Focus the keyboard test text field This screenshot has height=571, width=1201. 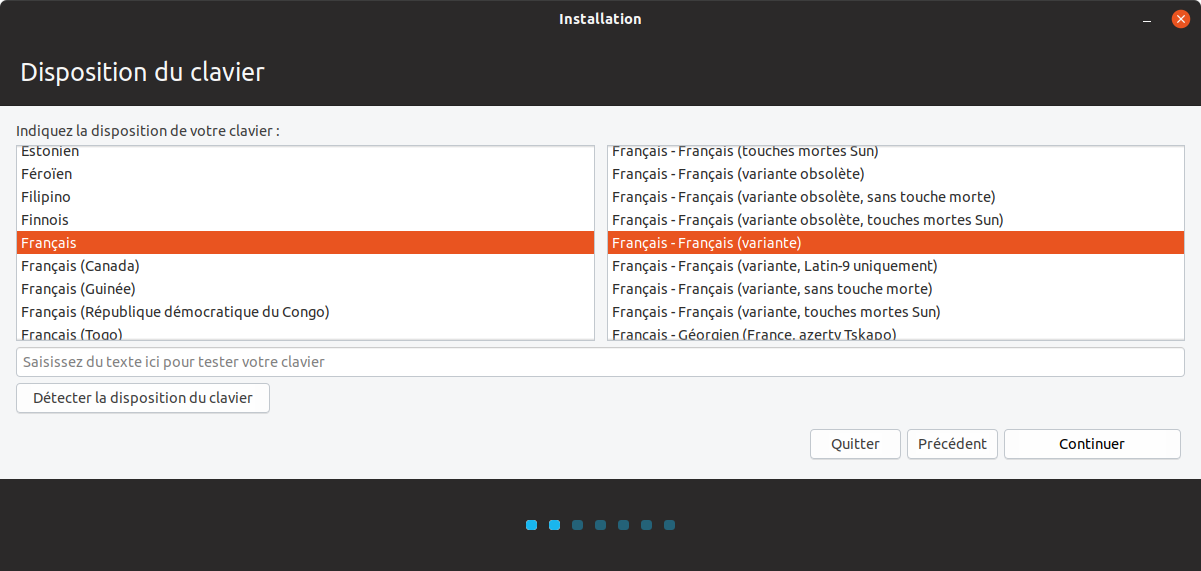pyautogui.click(x=600, y=362)
